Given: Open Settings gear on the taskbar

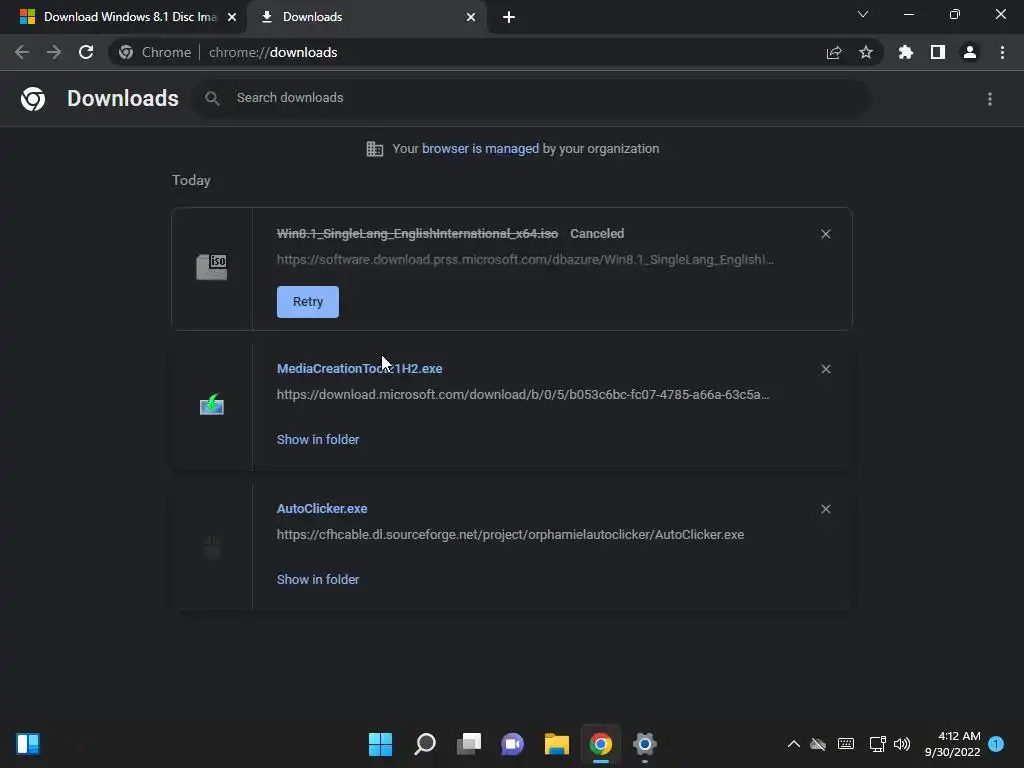Looking at the screenshot, I should (x=645, y=744).
